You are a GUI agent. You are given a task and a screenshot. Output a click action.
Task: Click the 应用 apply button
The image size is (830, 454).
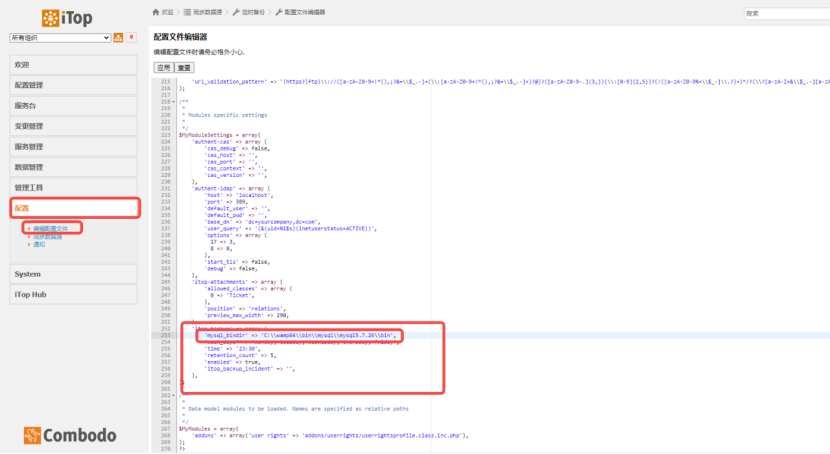click(x=164, y=68)
